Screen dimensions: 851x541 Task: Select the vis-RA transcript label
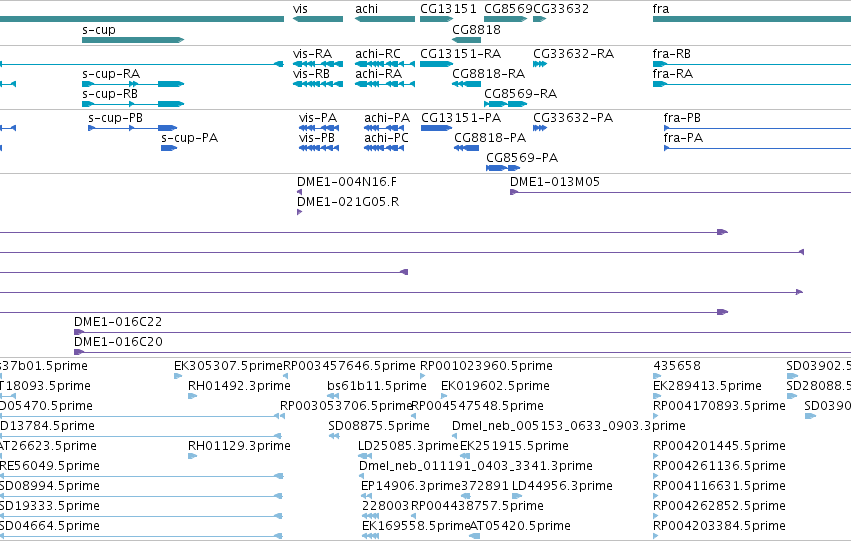312,54
